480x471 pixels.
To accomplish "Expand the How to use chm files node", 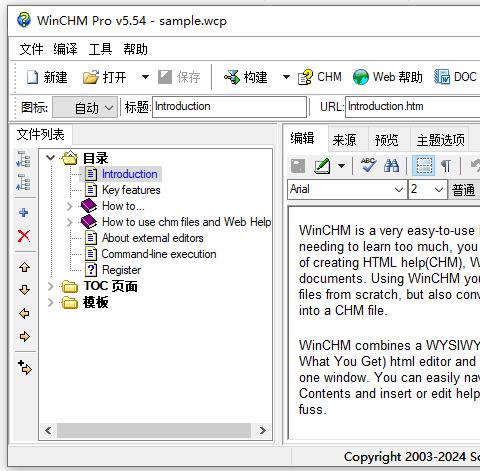I will coord(69,222).
